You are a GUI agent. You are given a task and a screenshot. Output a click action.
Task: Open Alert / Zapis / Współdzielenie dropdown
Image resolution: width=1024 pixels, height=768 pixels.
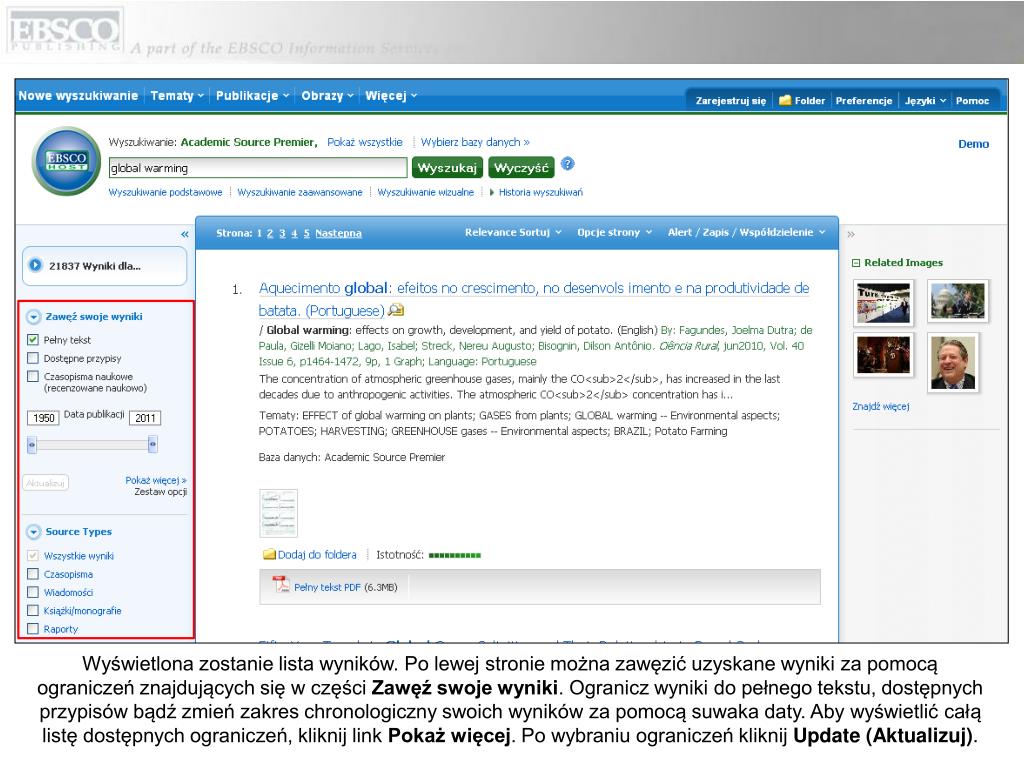click(x=746, y=232)
